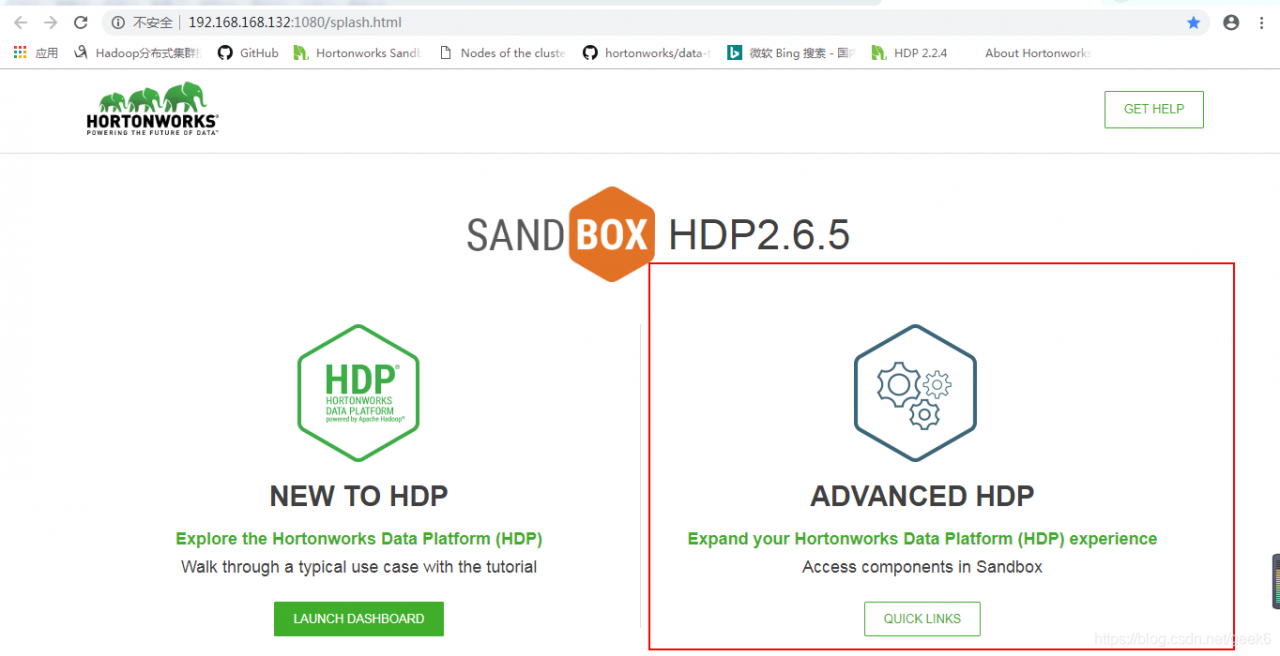The image size is (1280, 656).
Task: Click the green HDP hexagon icon
Action: 358,392
